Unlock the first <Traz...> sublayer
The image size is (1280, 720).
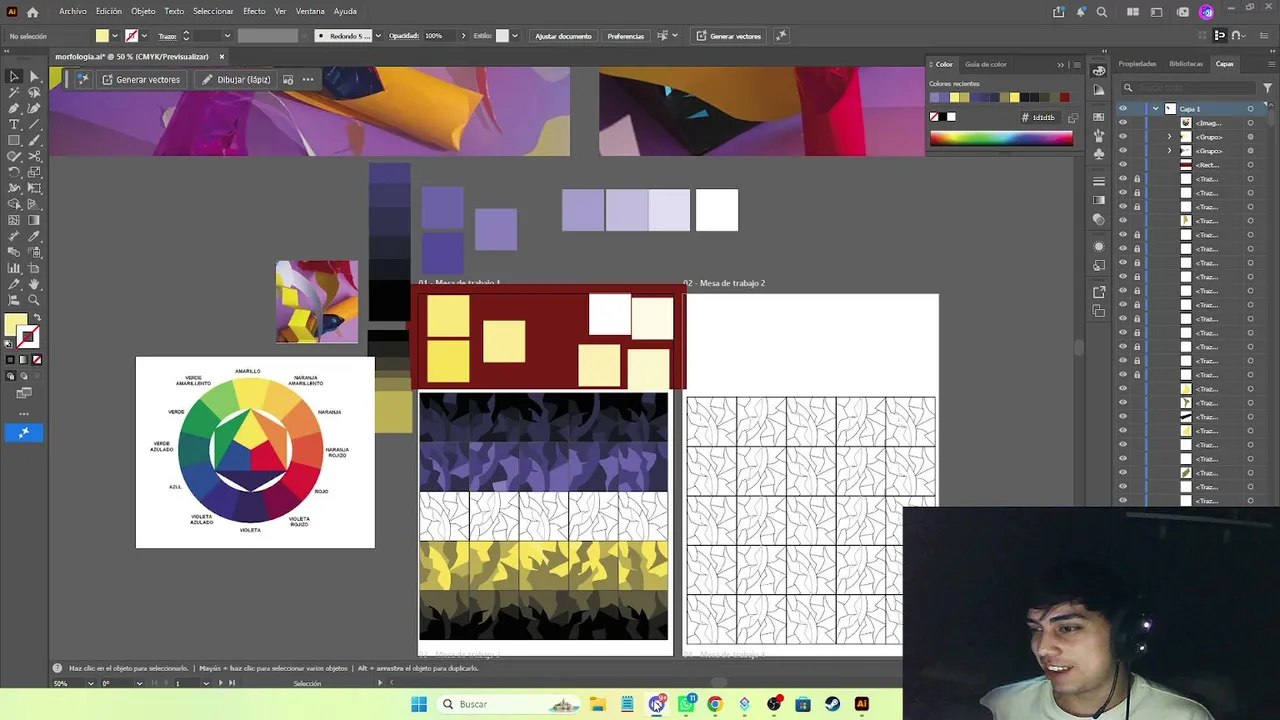click(x=1137, y=179)
